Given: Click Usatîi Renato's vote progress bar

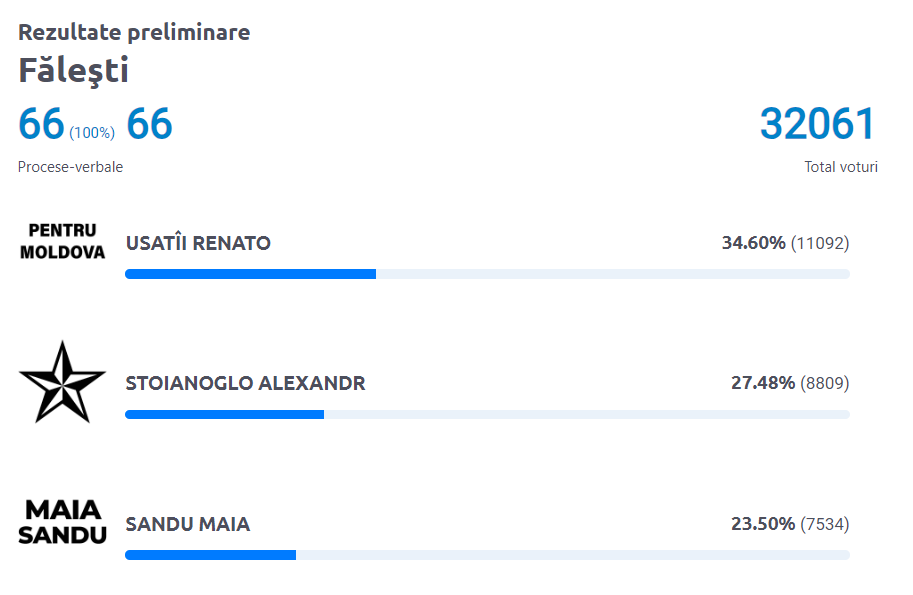Looking at the screenshot, I should pyautogui.click(x=487, y=274).
